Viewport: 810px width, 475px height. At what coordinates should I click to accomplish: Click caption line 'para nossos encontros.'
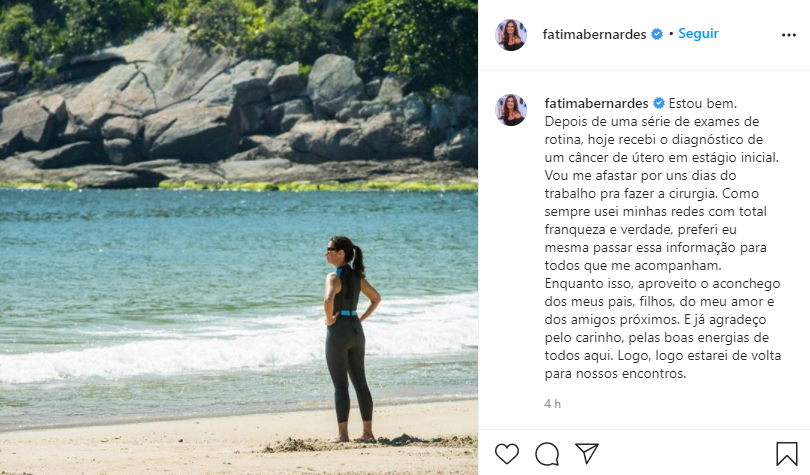click(x=615, y=373)
